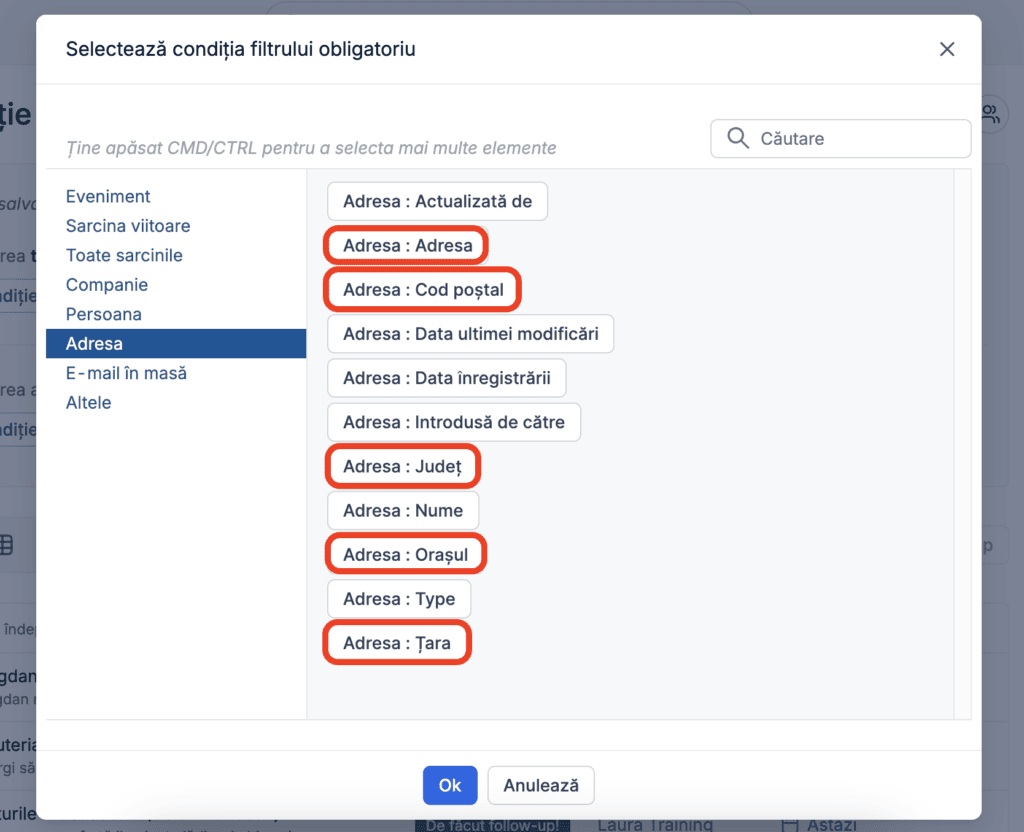Switch to the Persoana category
1024x832 pixels.
pyautogui.click(x=103, y=313)
